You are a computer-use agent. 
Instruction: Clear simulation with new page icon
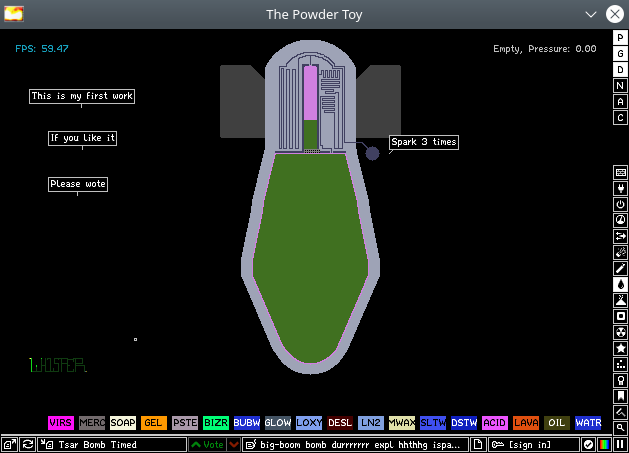click(x=477, y=445)
